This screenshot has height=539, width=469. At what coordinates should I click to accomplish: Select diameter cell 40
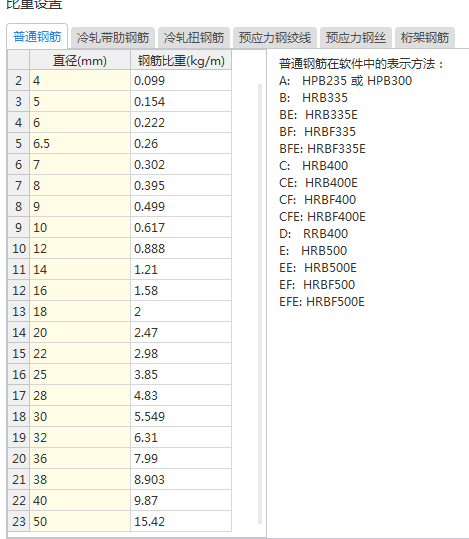point(80,500)
